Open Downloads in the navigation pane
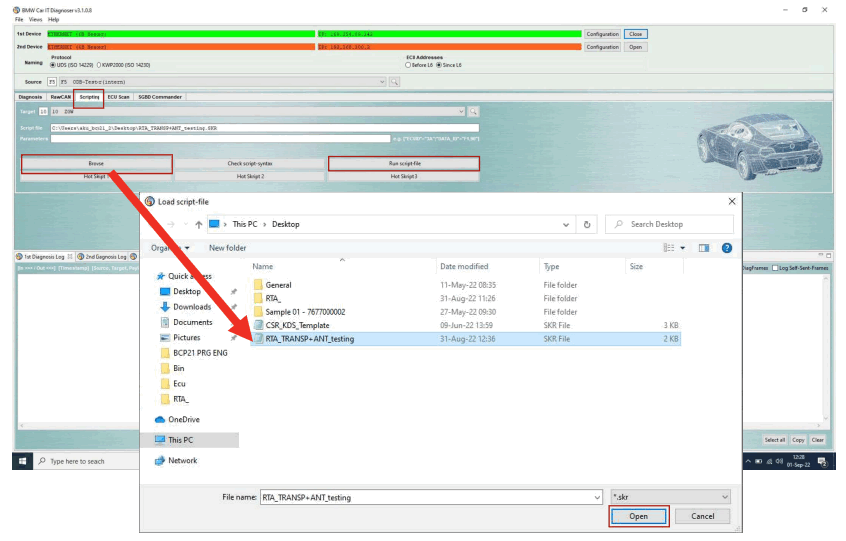 pyautogui.click(x=192, y=307)
